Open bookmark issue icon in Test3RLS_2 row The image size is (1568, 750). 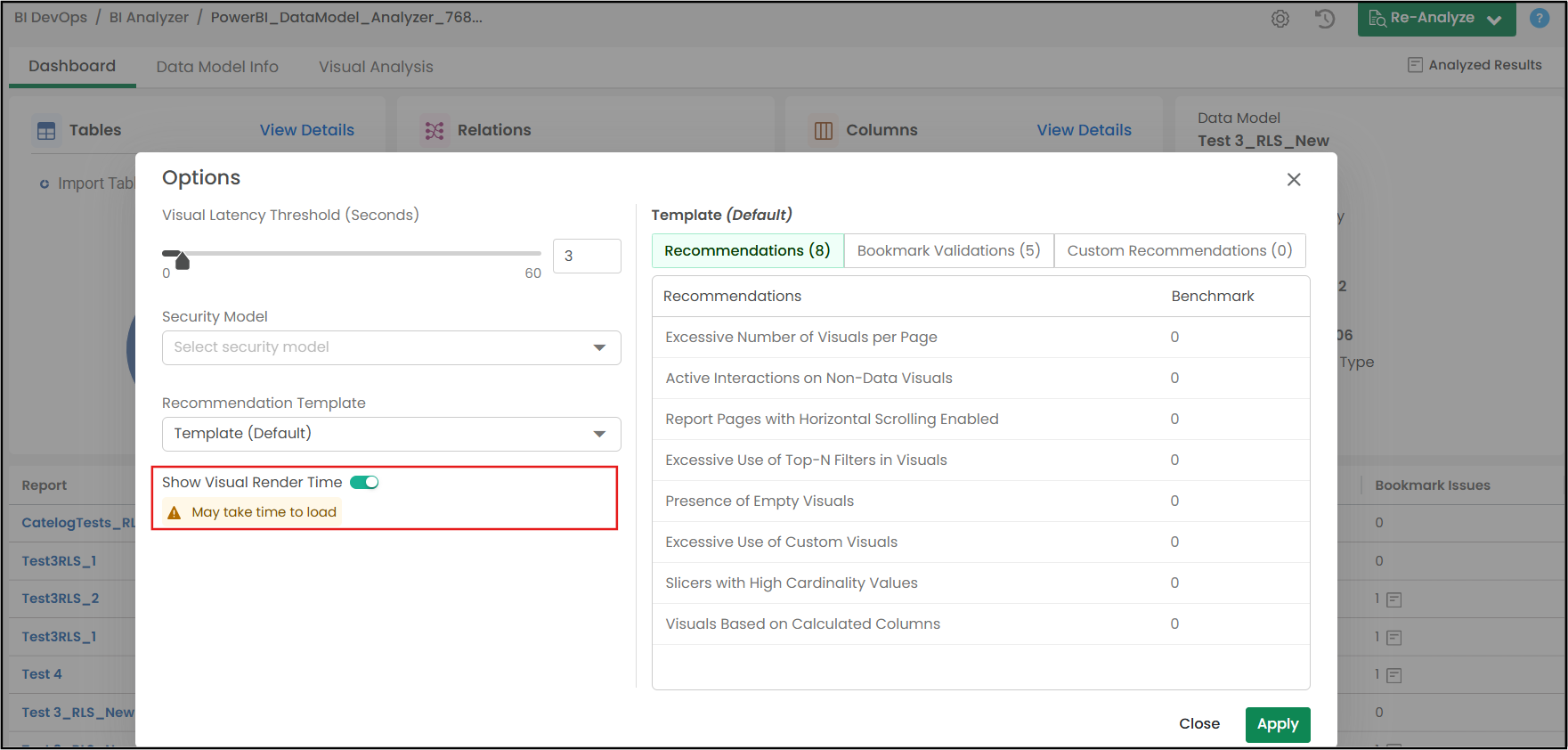1394,599
